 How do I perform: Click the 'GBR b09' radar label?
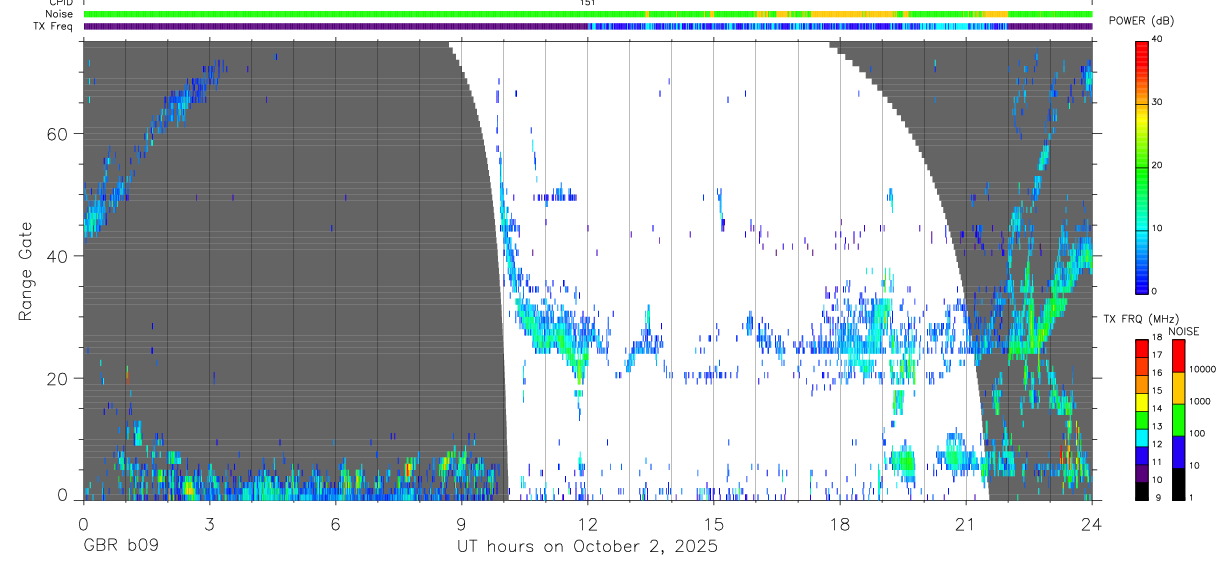[120, 546]
